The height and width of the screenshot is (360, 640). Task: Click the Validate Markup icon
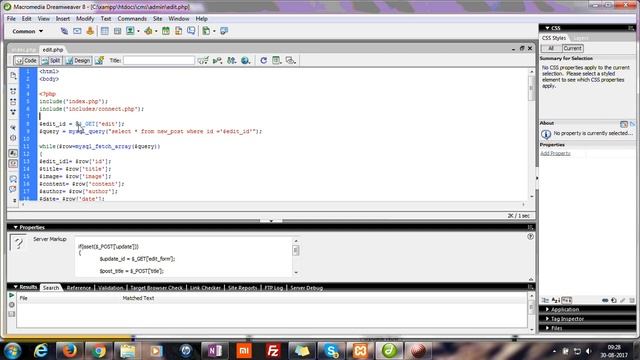[x=217, y=60]
